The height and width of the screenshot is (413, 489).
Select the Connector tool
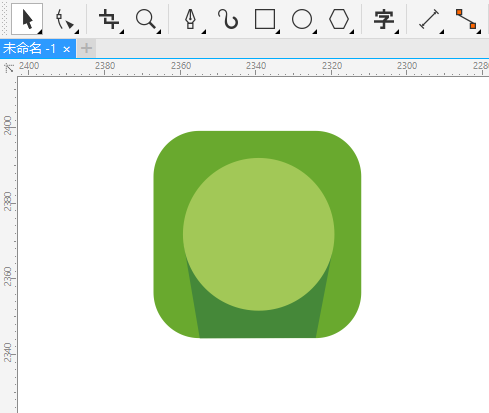(466, 19)
